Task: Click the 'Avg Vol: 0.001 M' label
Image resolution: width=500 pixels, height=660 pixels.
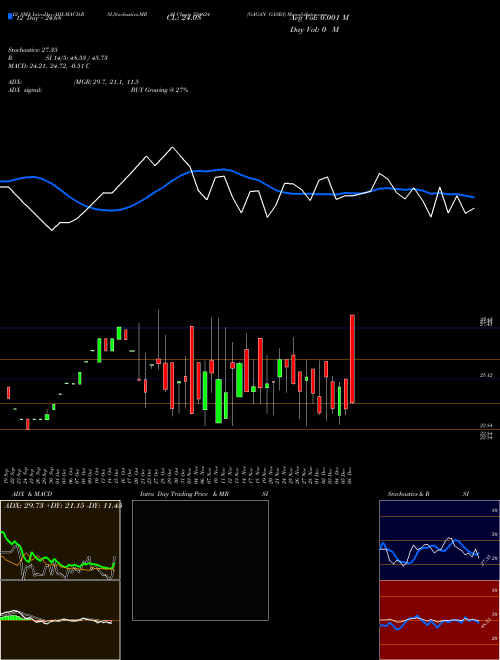Action: 319,18
